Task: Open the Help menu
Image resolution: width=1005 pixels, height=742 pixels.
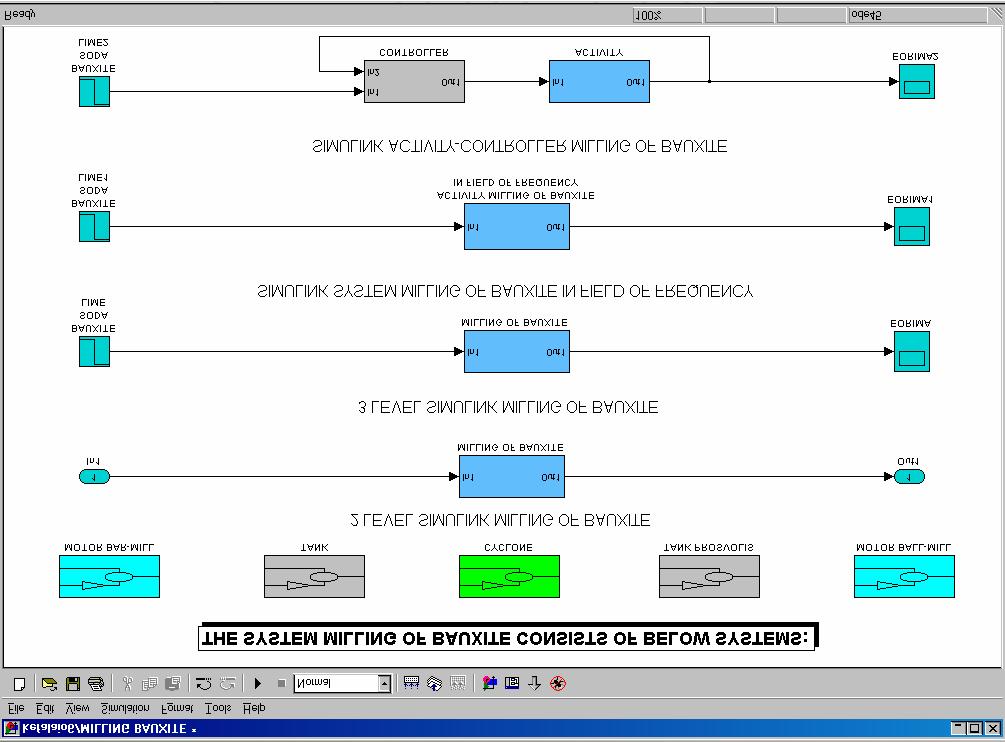Action: pos(254,708)
